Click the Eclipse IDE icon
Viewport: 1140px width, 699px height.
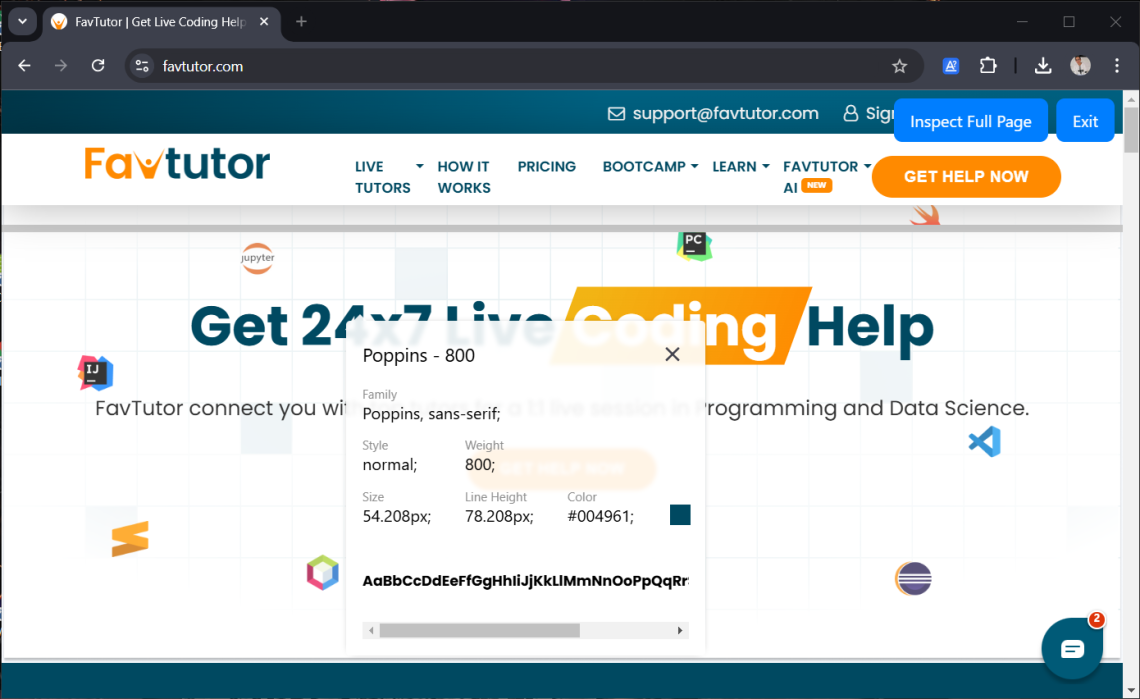[x=911, y=578]
